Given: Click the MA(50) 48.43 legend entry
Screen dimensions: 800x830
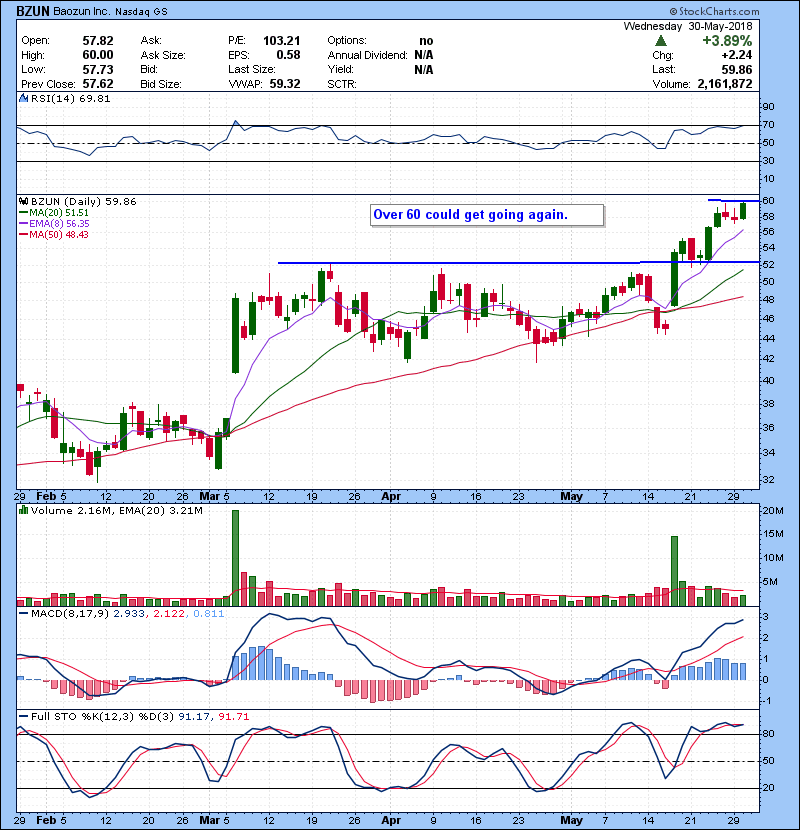Looking at the screenshot, I should tap(55, 234).
